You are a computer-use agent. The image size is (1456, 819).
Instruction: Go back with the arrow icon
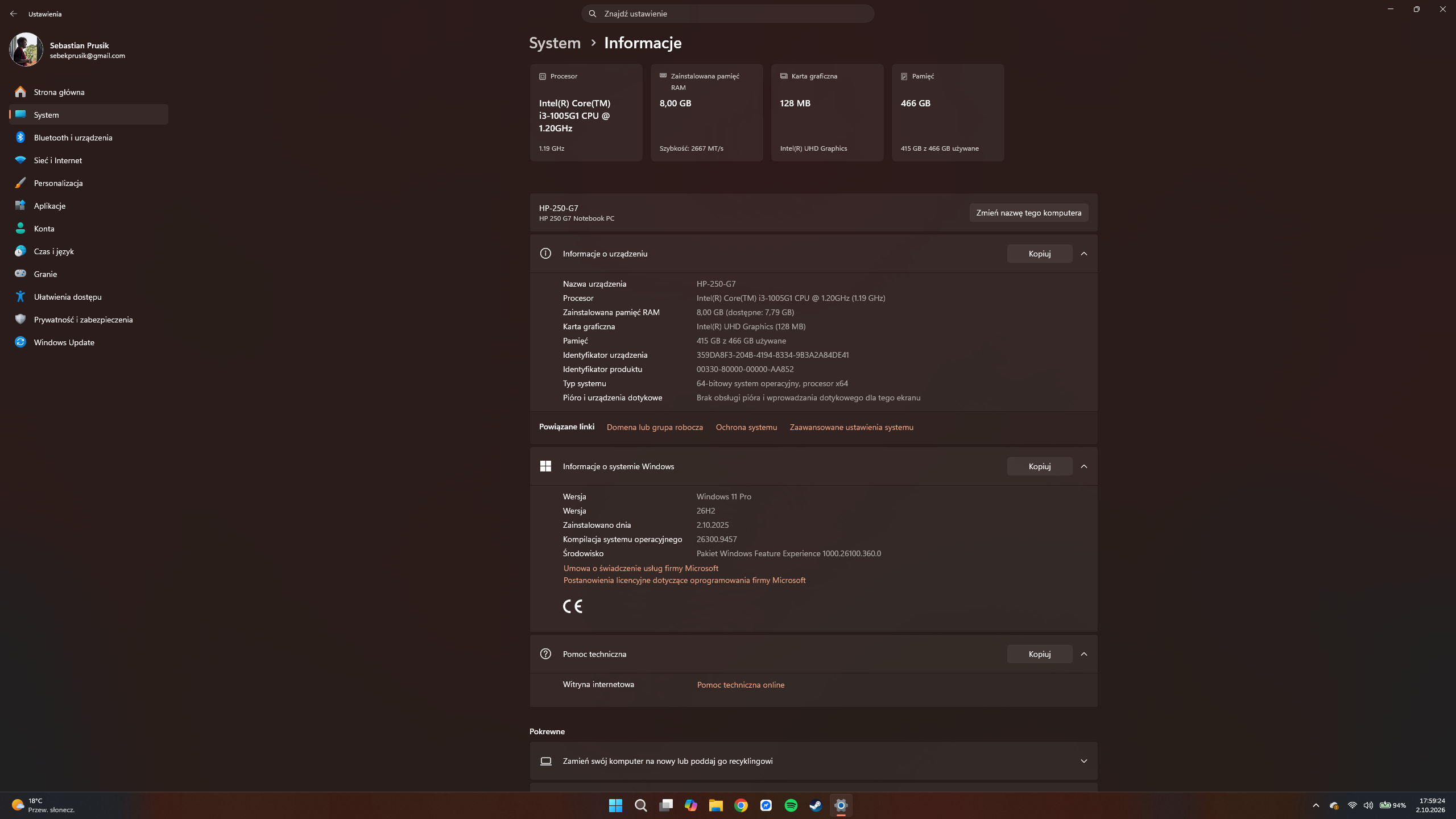pyautogui.click(x=14, y=14)
